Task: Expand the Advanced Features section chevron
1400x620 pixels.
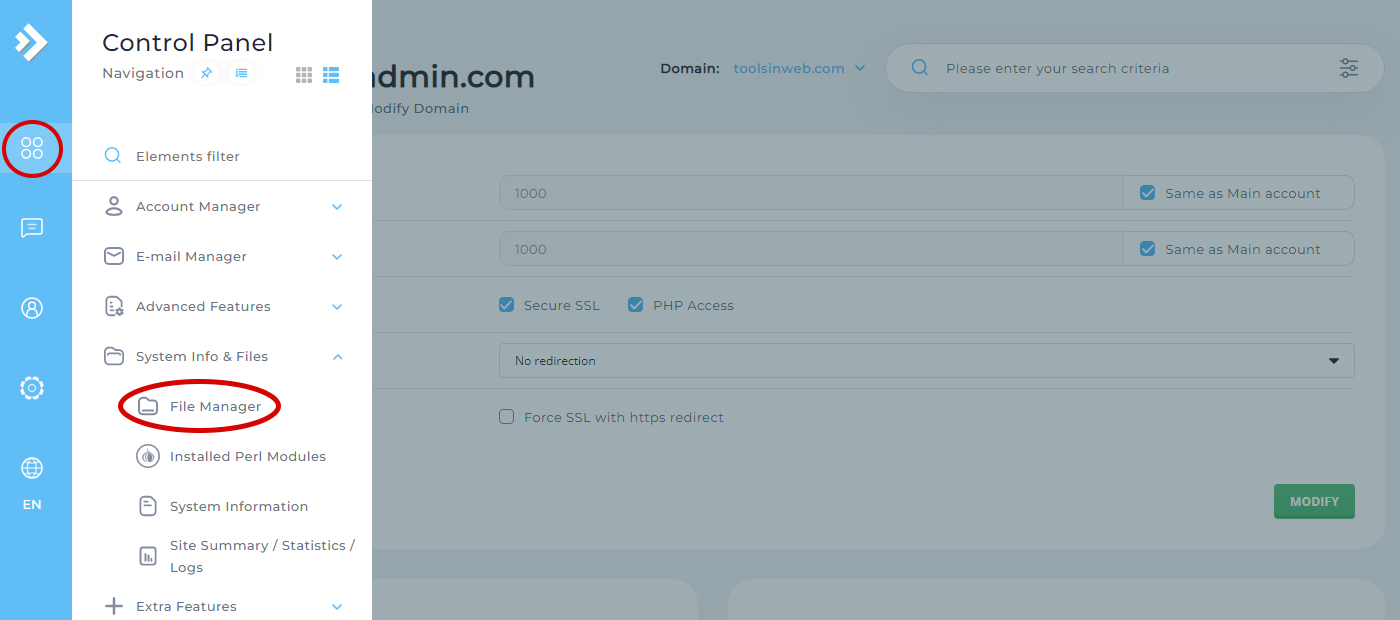Action: click(337, 307)
